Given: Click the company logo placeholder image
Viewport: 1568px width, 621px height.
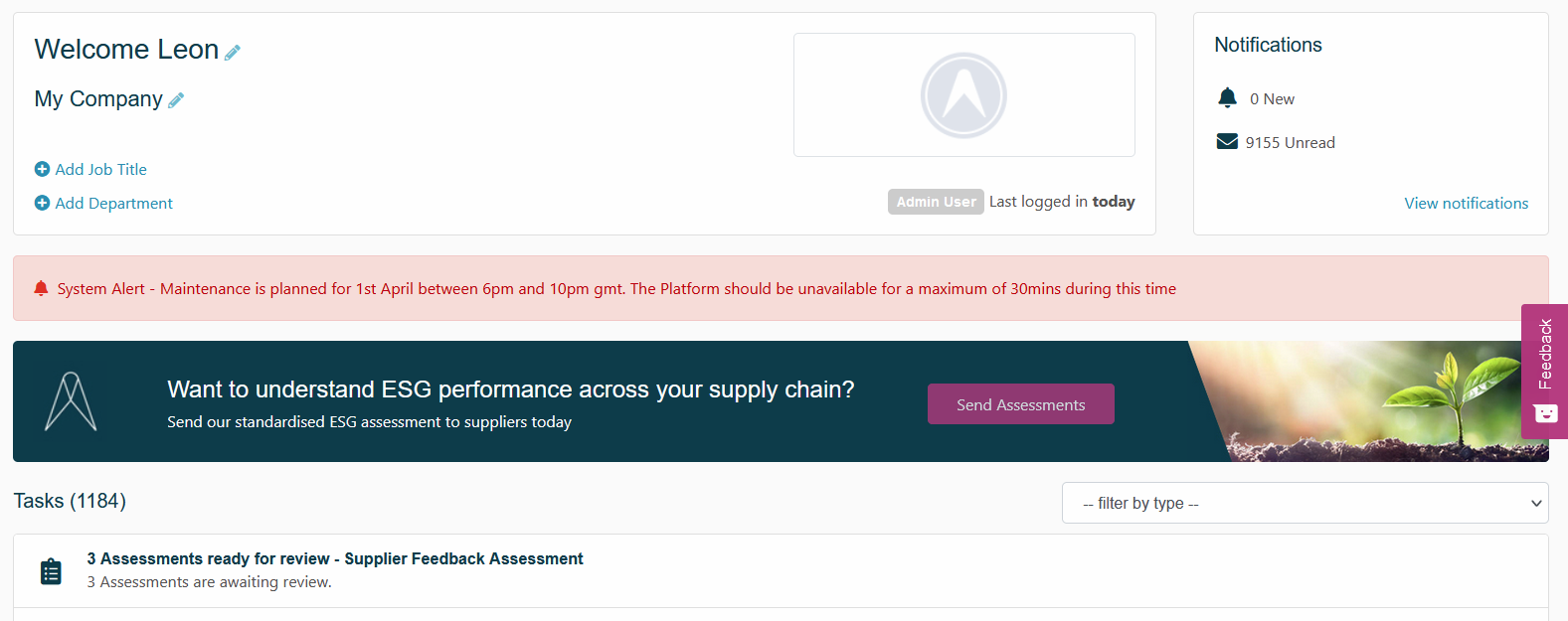Looking at the screenshot, I should pos(963,95).
